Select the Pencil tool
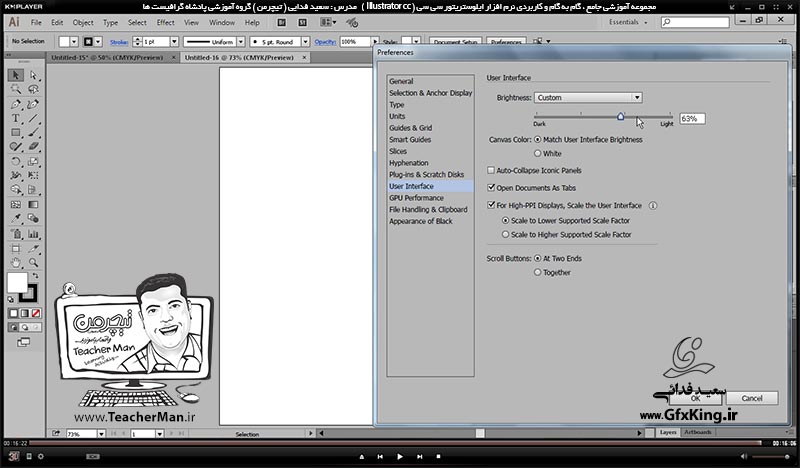Screen dimensions: 800x468 pos(16,147)
